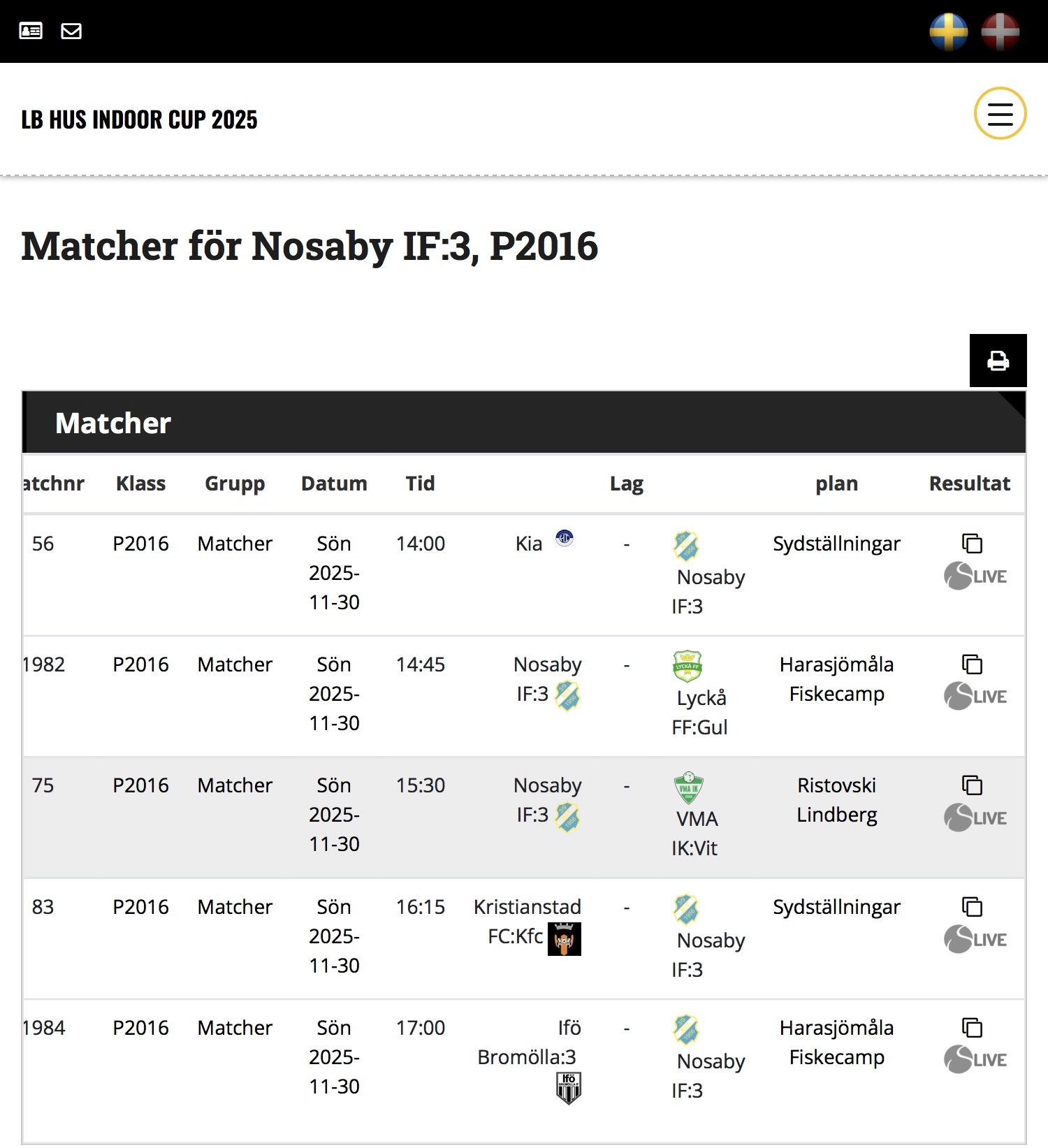Switch language to Danish flag

tap(1000, 31)
